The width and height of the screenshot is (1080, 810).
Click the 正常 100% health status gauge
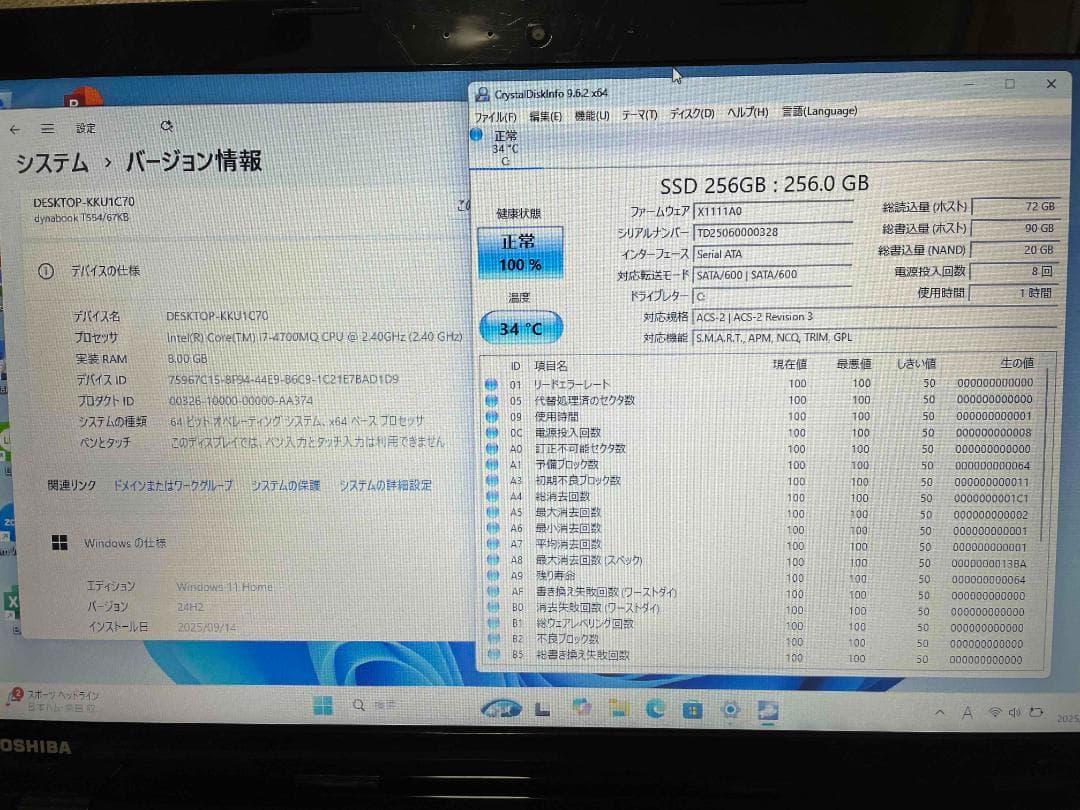(x=520, y=251)
